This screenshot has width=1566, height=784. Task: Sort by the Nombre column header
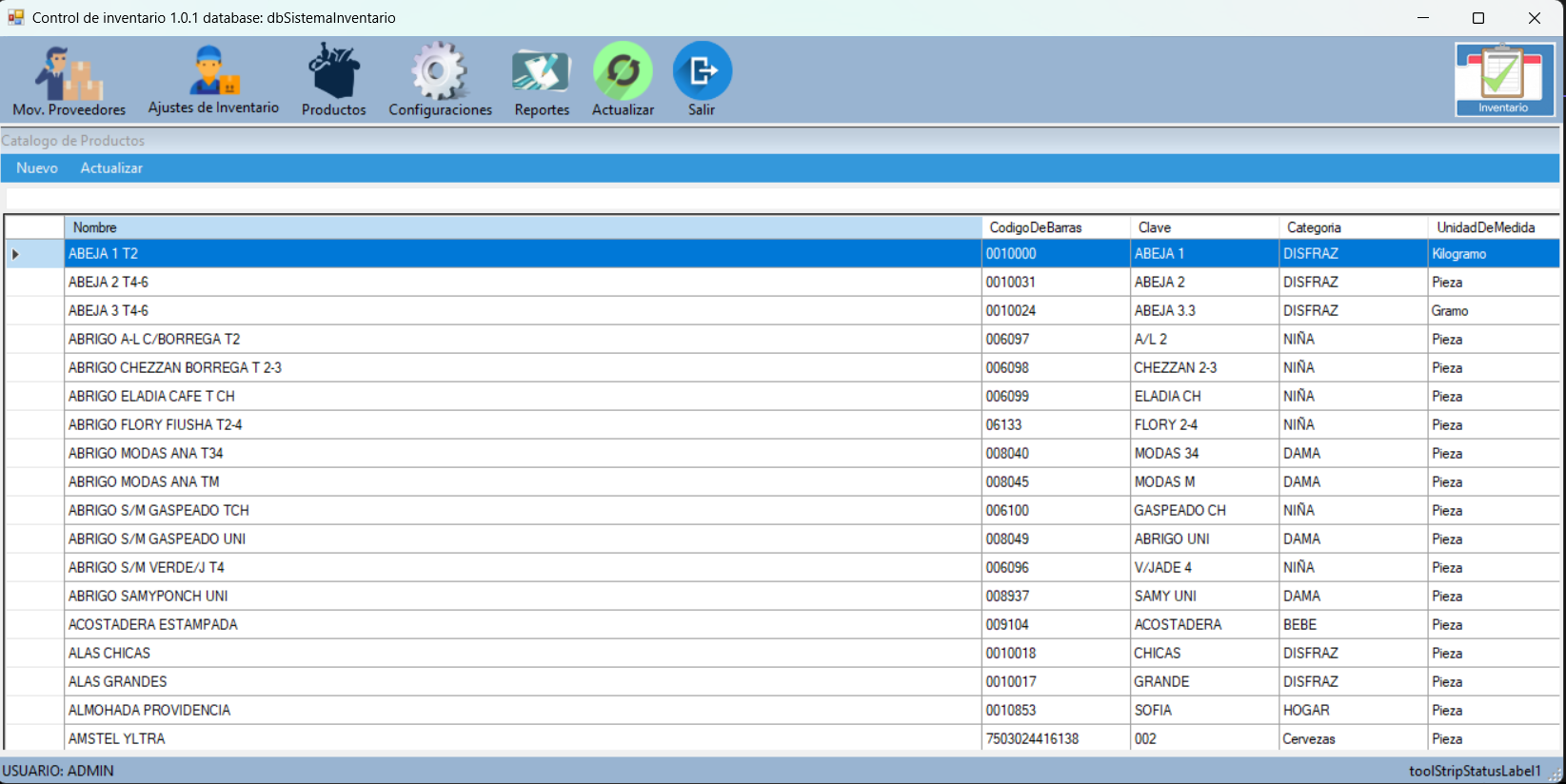click(522, 227)
